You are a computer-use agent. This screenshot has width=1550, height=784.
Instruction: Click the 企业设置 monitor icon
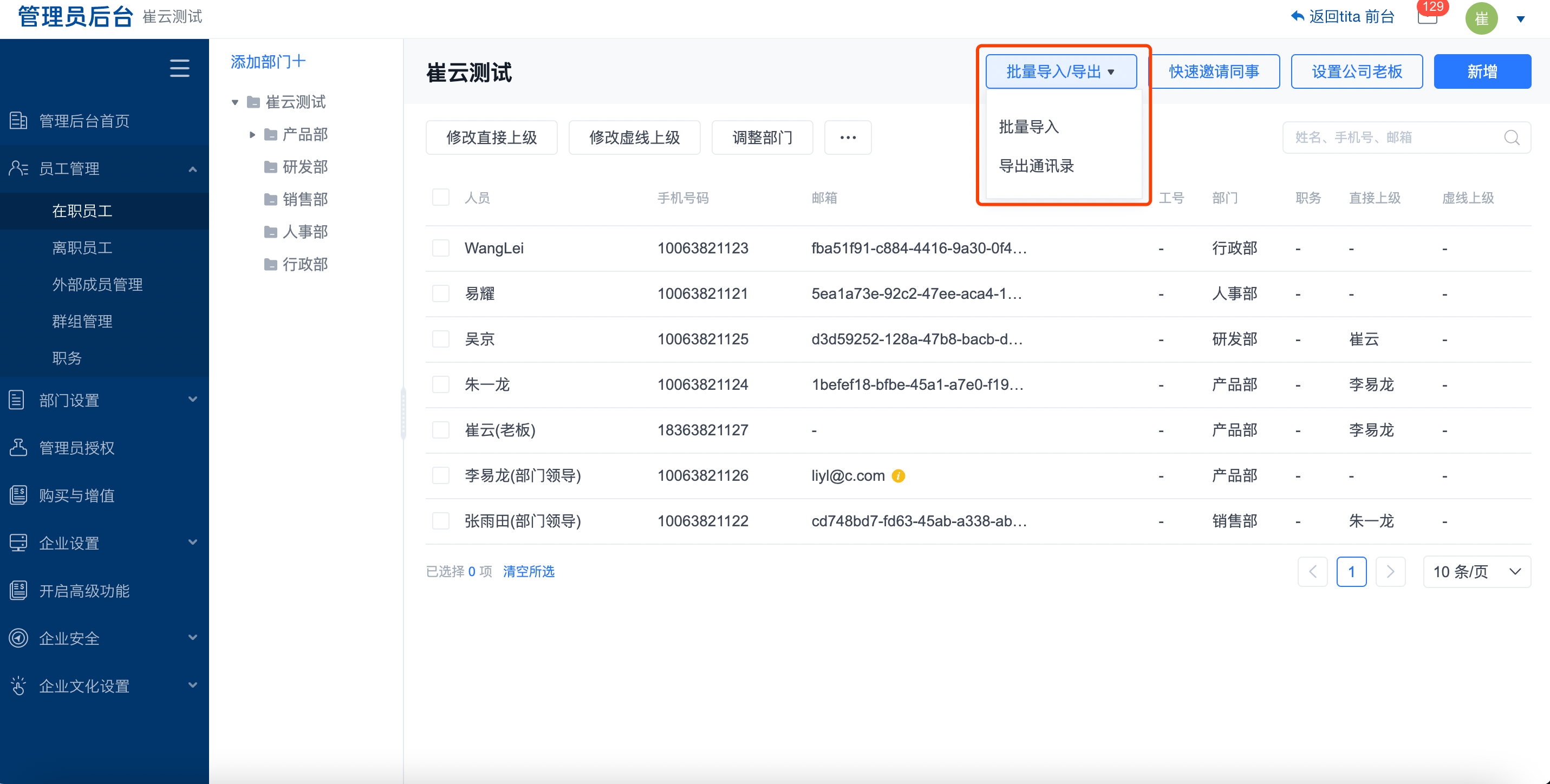(x=18, y=542)
